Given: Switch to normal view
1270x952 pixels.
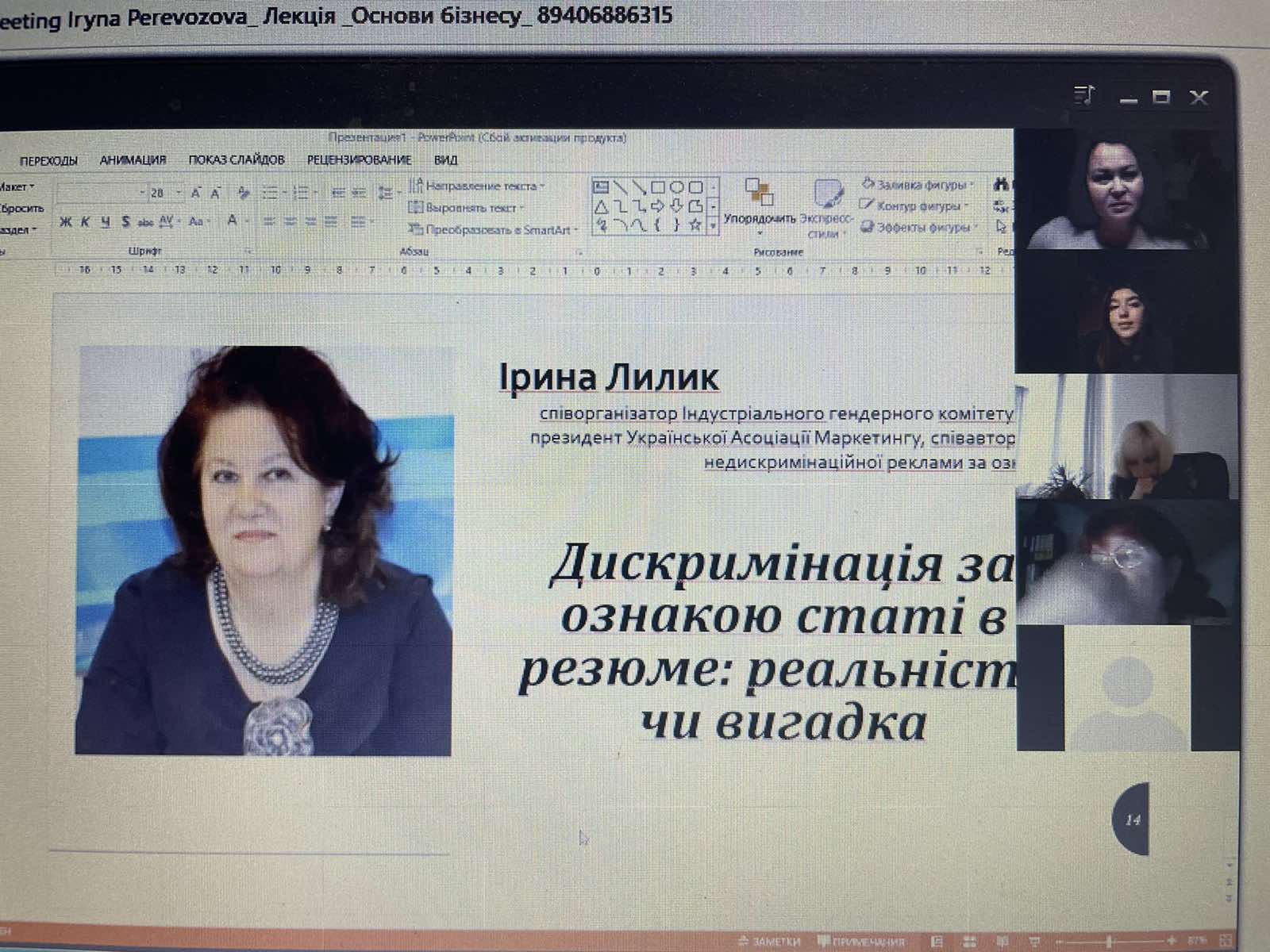Looking at the screenshot, I should (x=937, y=942).
